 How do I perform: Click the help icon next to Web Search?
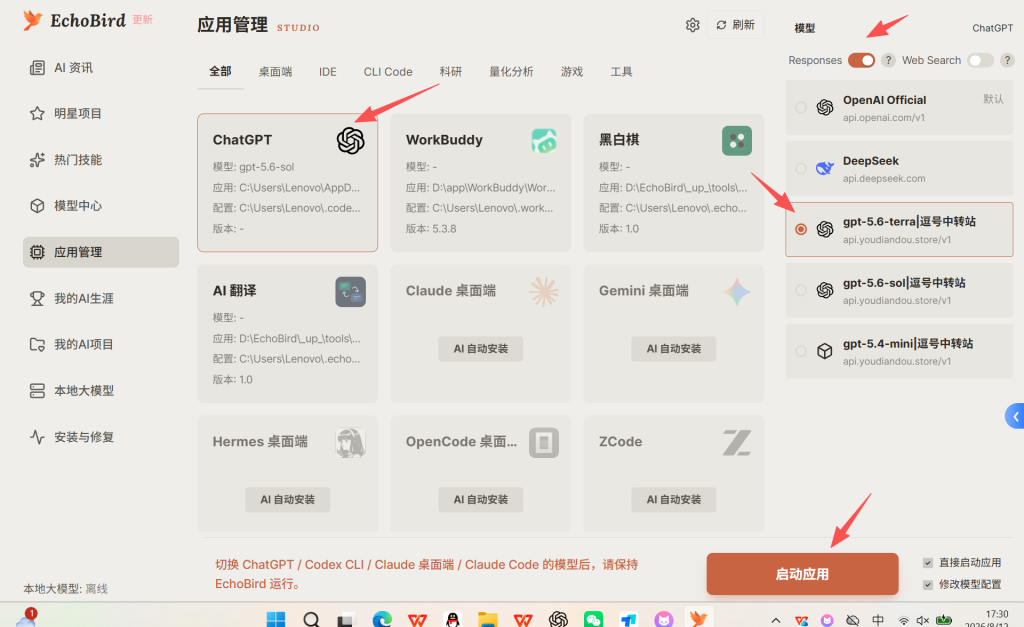[x=1007, y=60]
